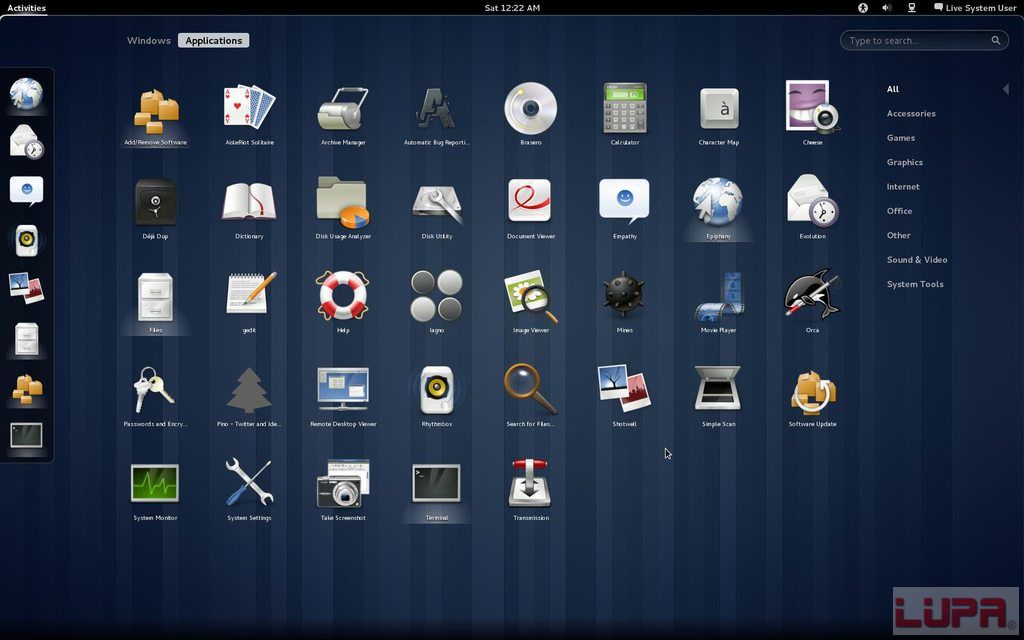1024x640 pixels.
Task: Open Rhythmbox from the dash
Action: click(26, 241)
